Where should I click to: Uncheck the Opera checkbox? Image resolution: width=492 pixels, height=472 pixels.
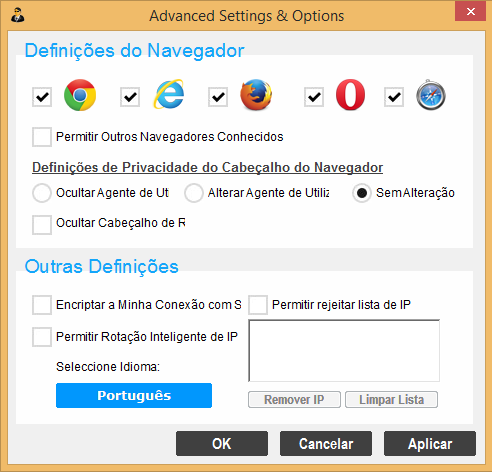pyautogui.click(x=314, y=97)
